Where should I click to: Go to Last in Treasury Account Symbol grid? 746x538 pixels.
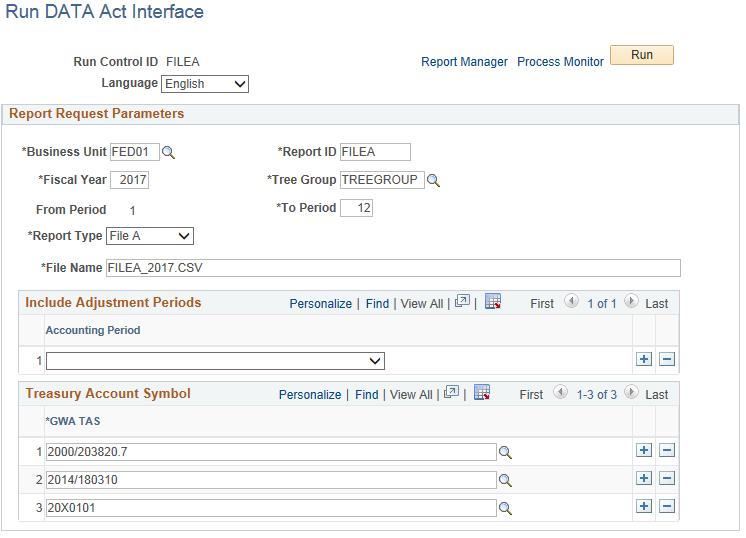click(x=657, y=395)
